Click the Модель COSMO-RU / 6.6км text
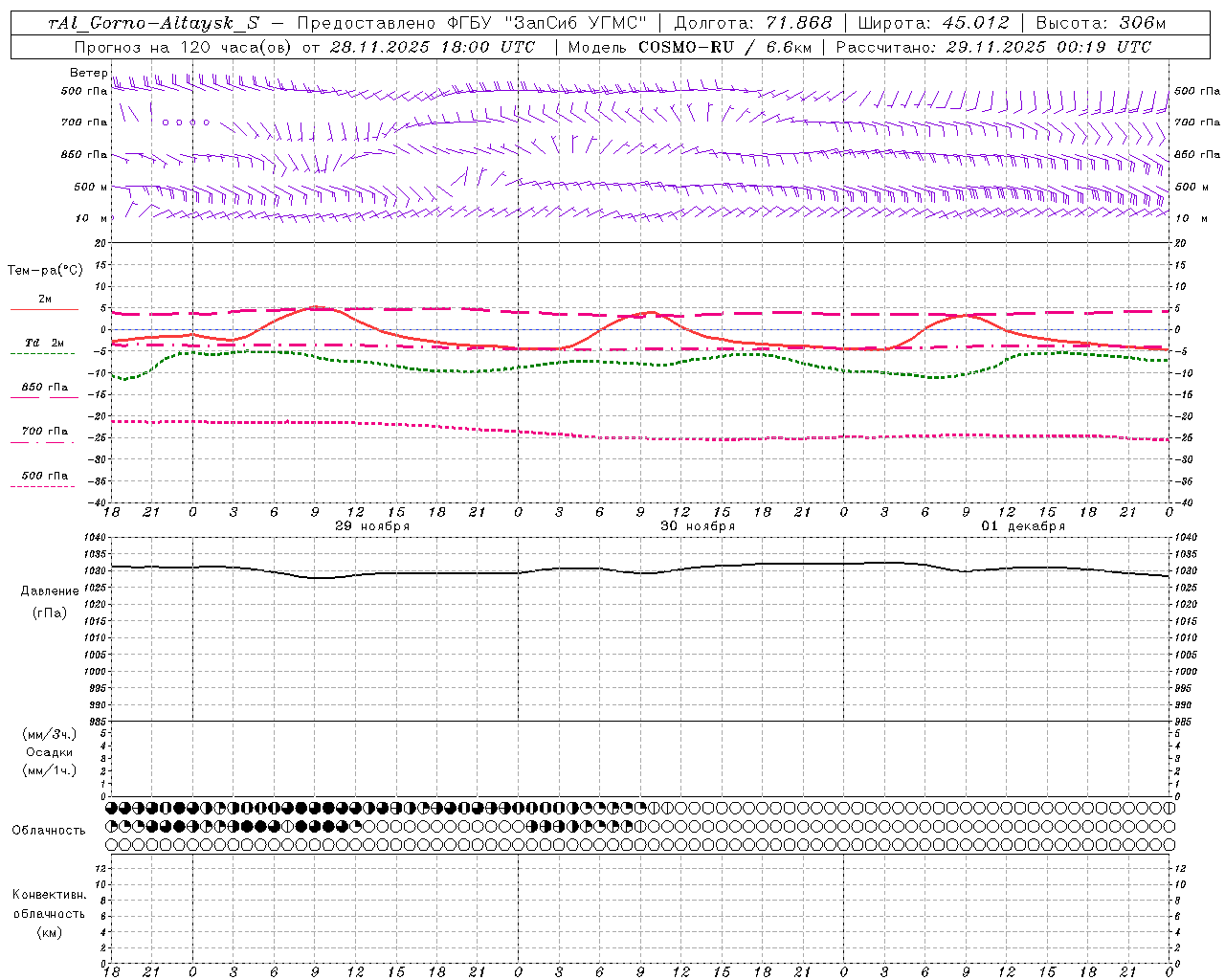Screen dimensions: 1225x980 click(x=689, y=47)
